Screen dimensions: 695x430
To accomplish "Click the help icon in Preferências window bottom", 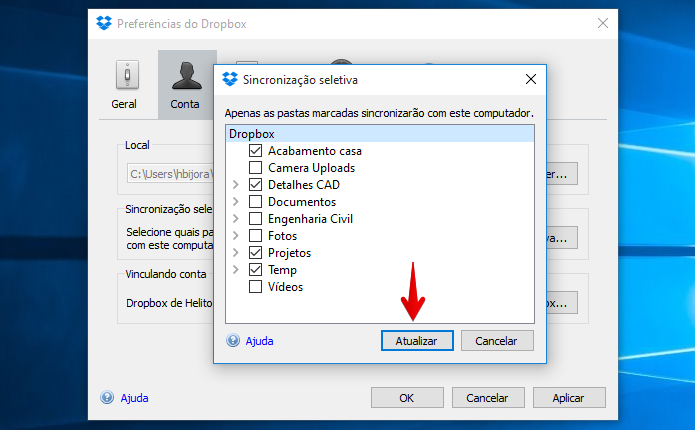I will click(x=107, y=398).
